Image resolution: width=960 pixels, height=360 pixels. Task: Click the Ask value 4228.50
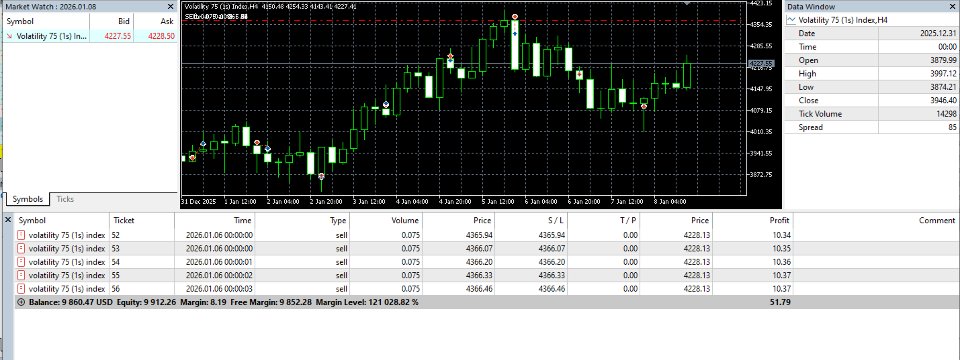click(162, 36)
